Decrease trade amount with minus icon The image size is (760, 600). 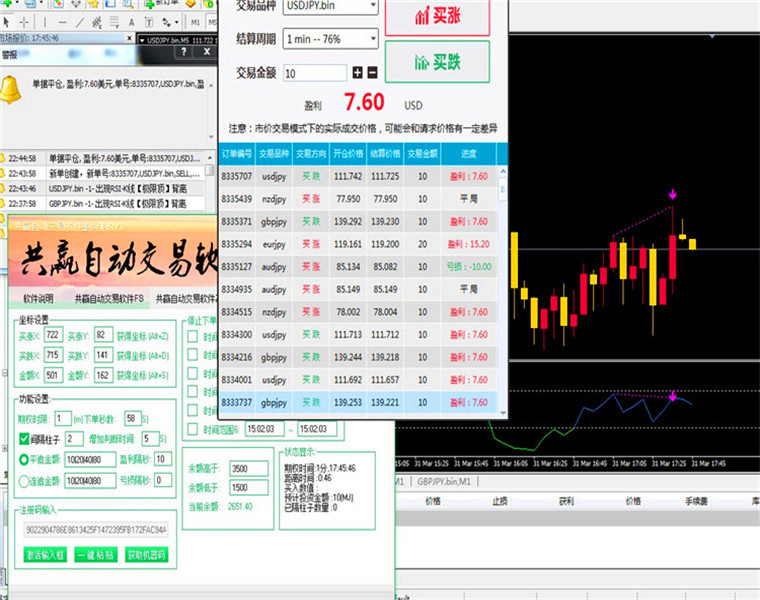pyautogui.click(x=372, y=73)
